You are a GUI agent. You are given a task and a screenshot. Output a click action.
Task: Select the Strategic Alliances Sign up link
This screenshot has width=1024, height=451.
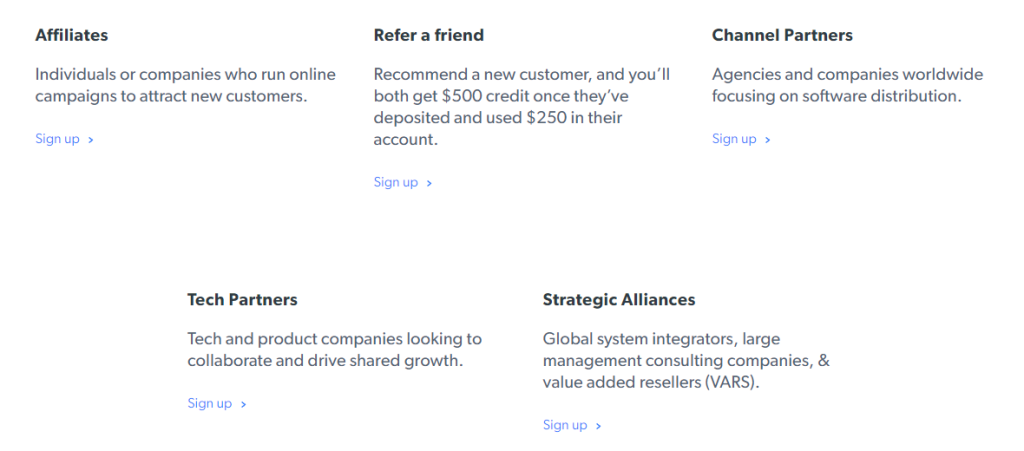(x=565, y=425)
